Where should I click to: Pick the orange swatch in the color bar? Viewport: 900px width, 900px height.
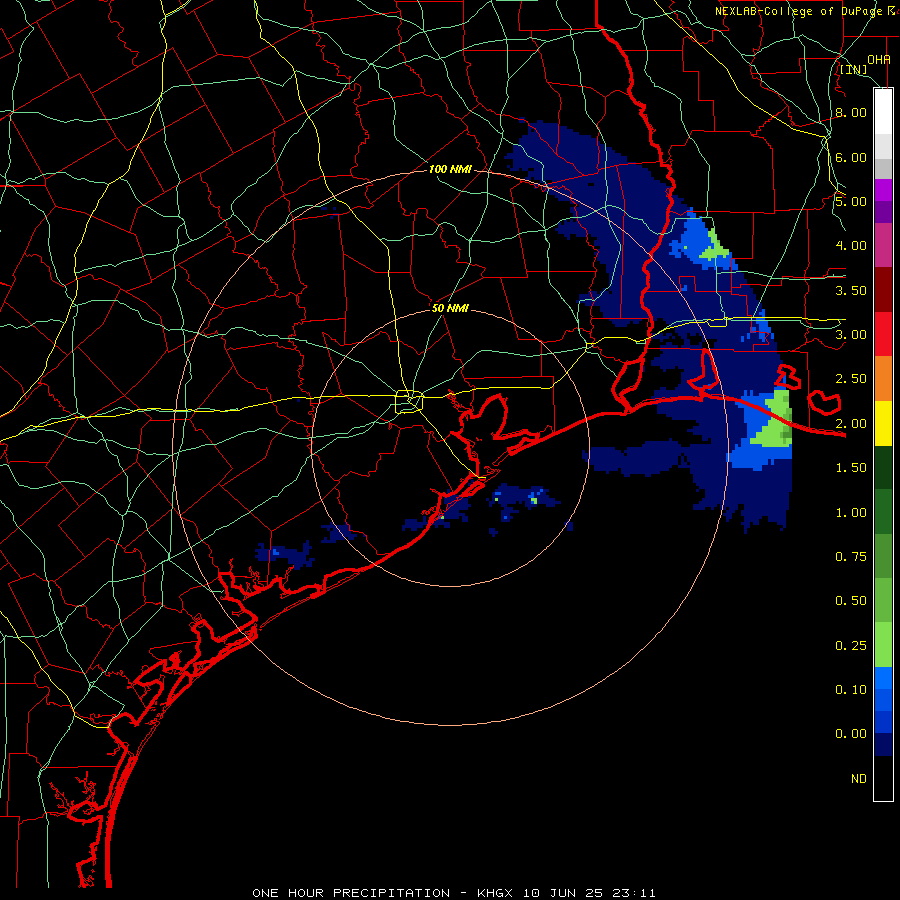pos(883,379)
